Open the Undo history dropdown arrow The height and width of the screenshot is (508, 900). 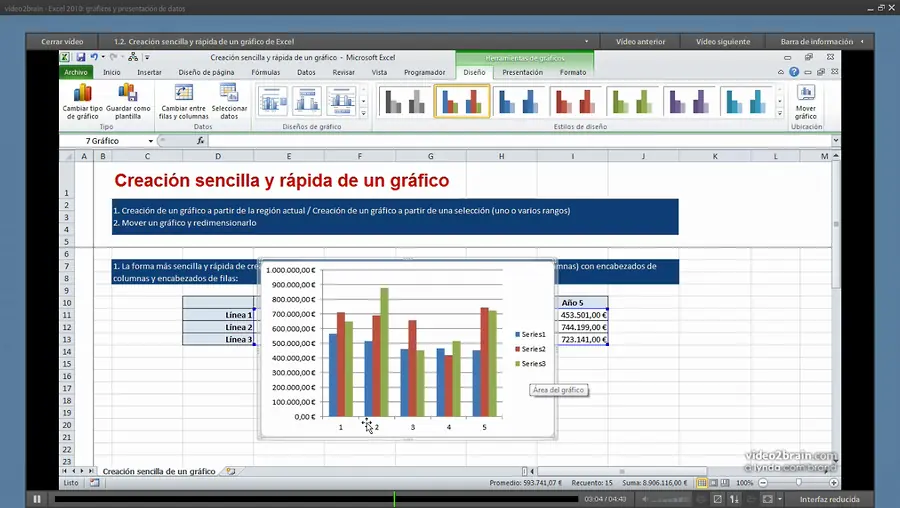[103, 57]
